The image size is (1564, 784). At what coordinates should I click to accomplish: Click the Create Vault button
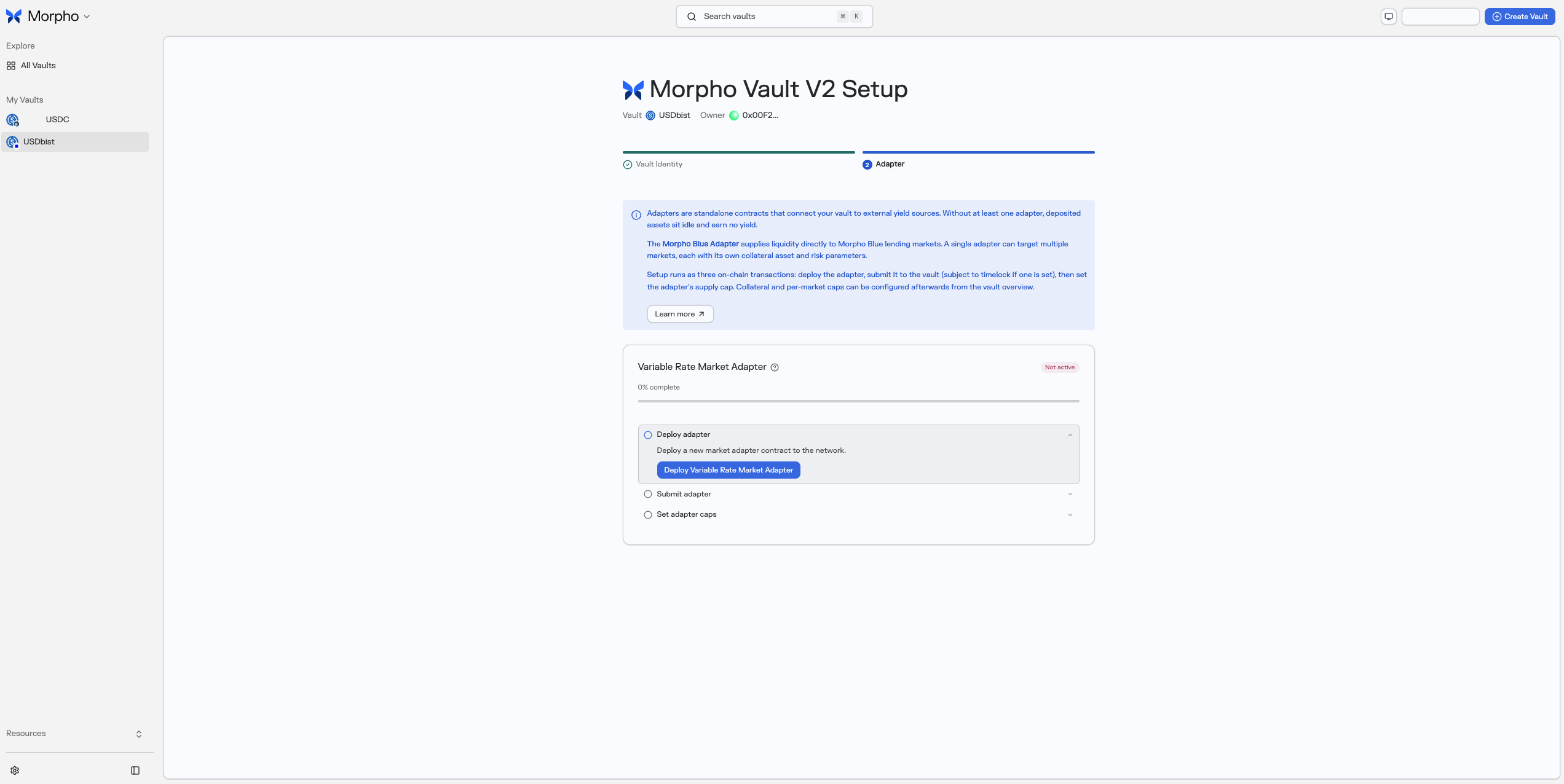[x=1520, y=17]
